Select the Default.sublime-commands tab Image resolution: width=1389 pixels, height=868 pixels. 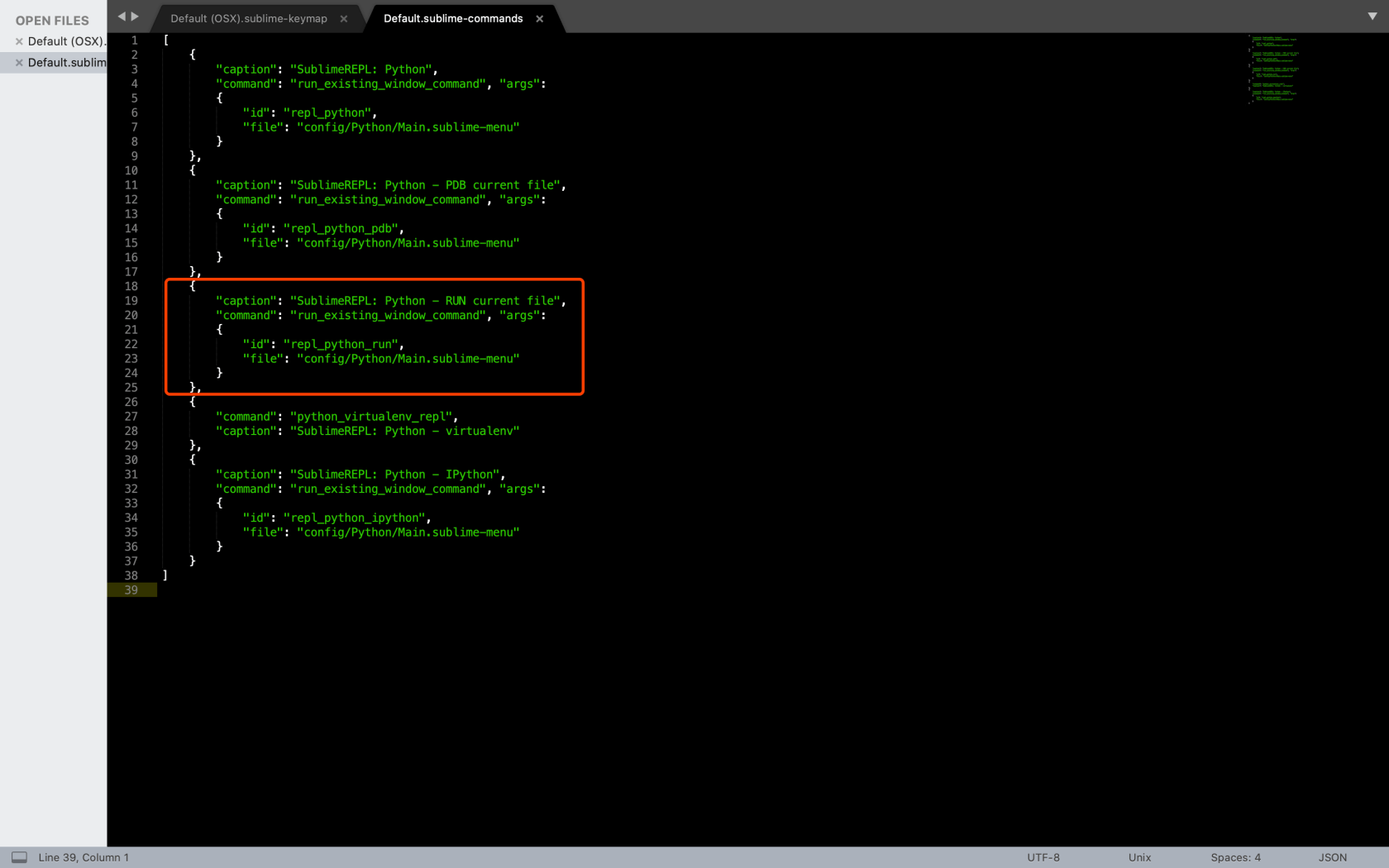(x=453, y=18)
